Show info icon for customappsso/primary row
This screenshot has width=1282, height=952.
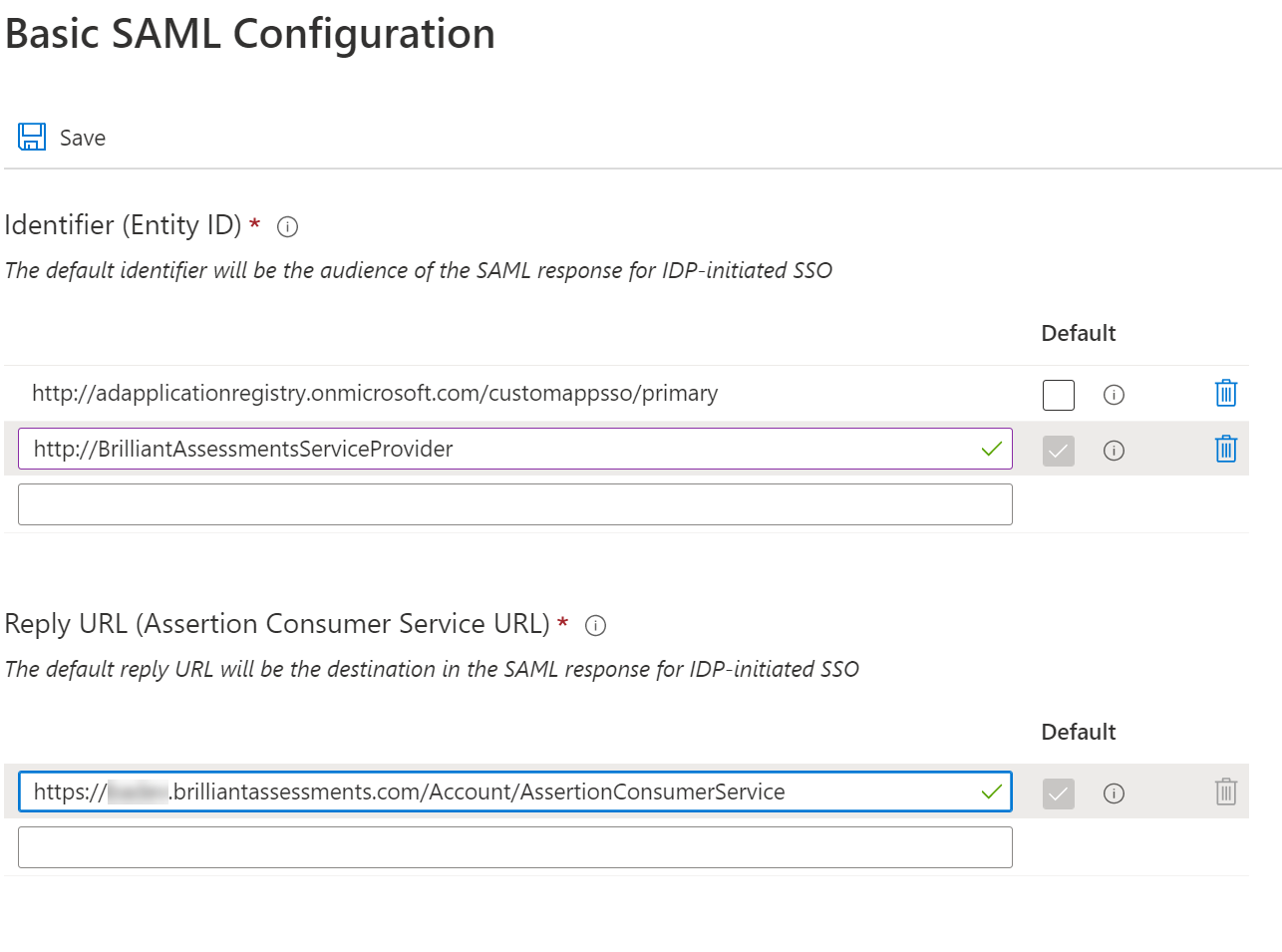(1114, 395)
